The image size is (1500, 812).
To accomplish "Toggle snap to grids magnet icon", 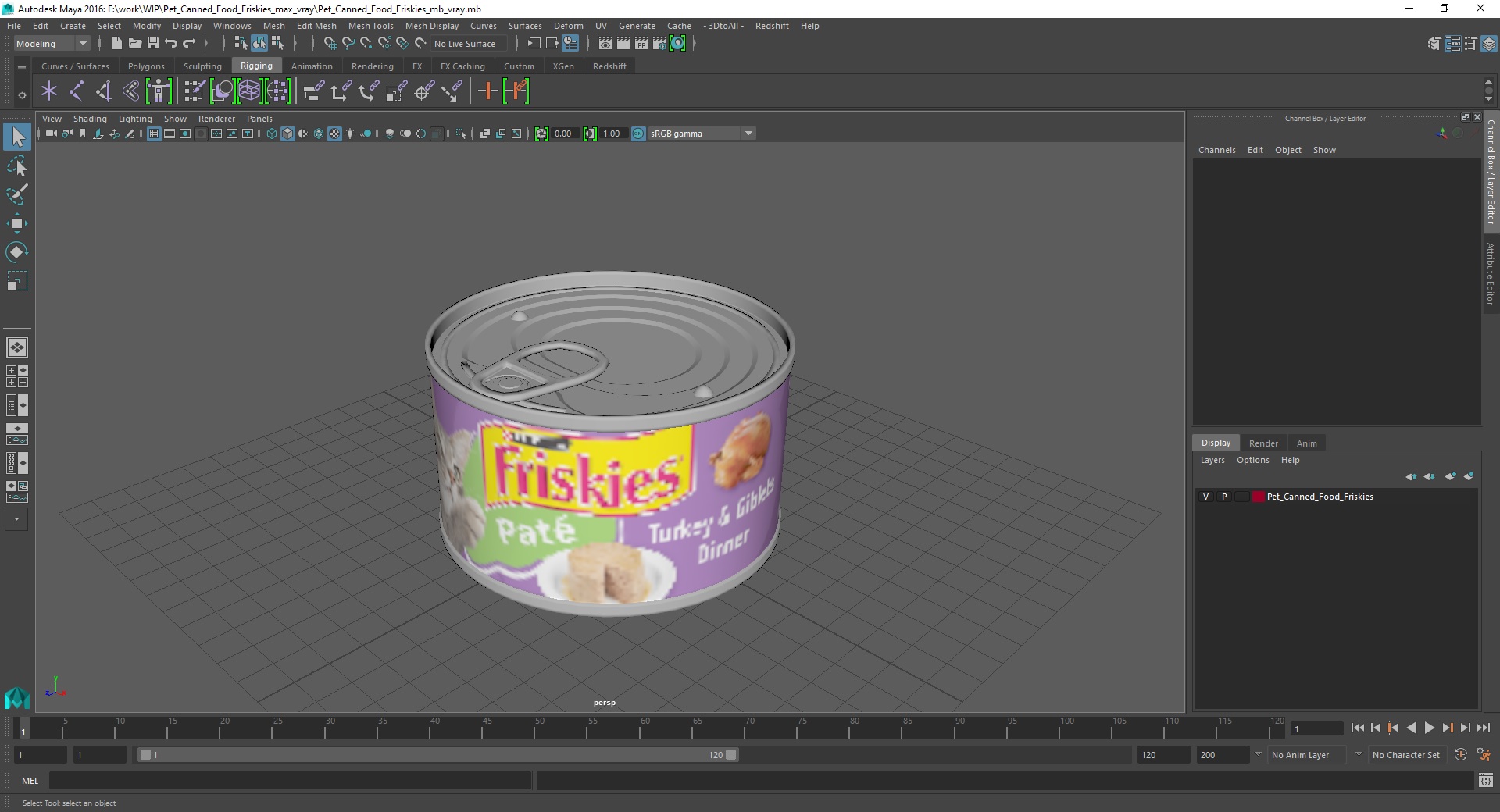I will tap(330, 44).
